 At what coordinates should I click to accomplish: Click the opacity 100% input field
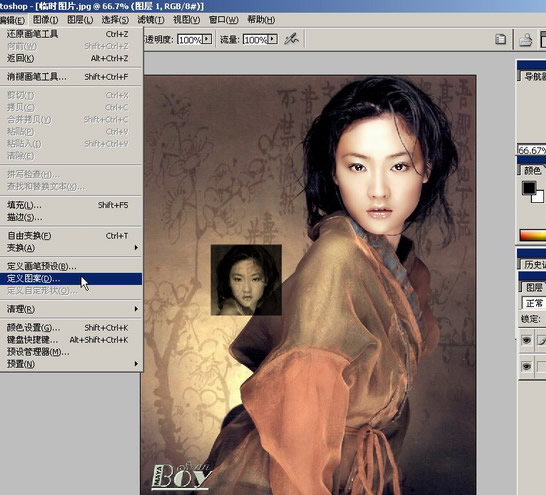pyautogui.click(x=190, y=39)
